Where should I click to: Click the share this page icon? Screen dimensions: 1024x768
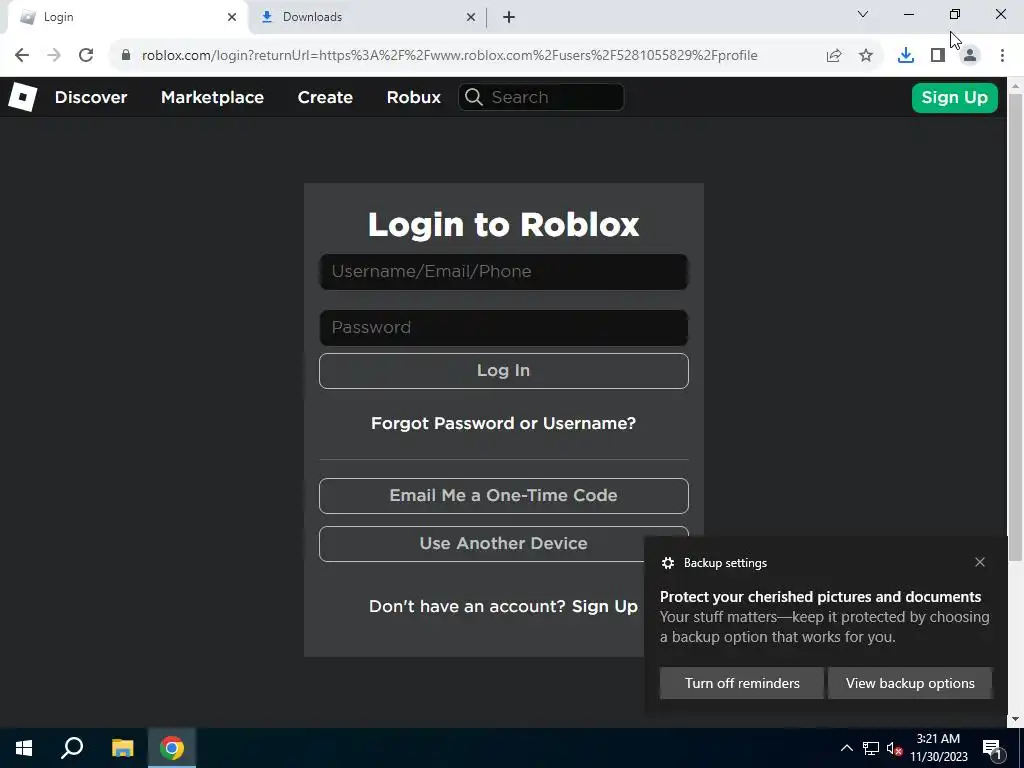pyautogui.click(x=834, y=56)
